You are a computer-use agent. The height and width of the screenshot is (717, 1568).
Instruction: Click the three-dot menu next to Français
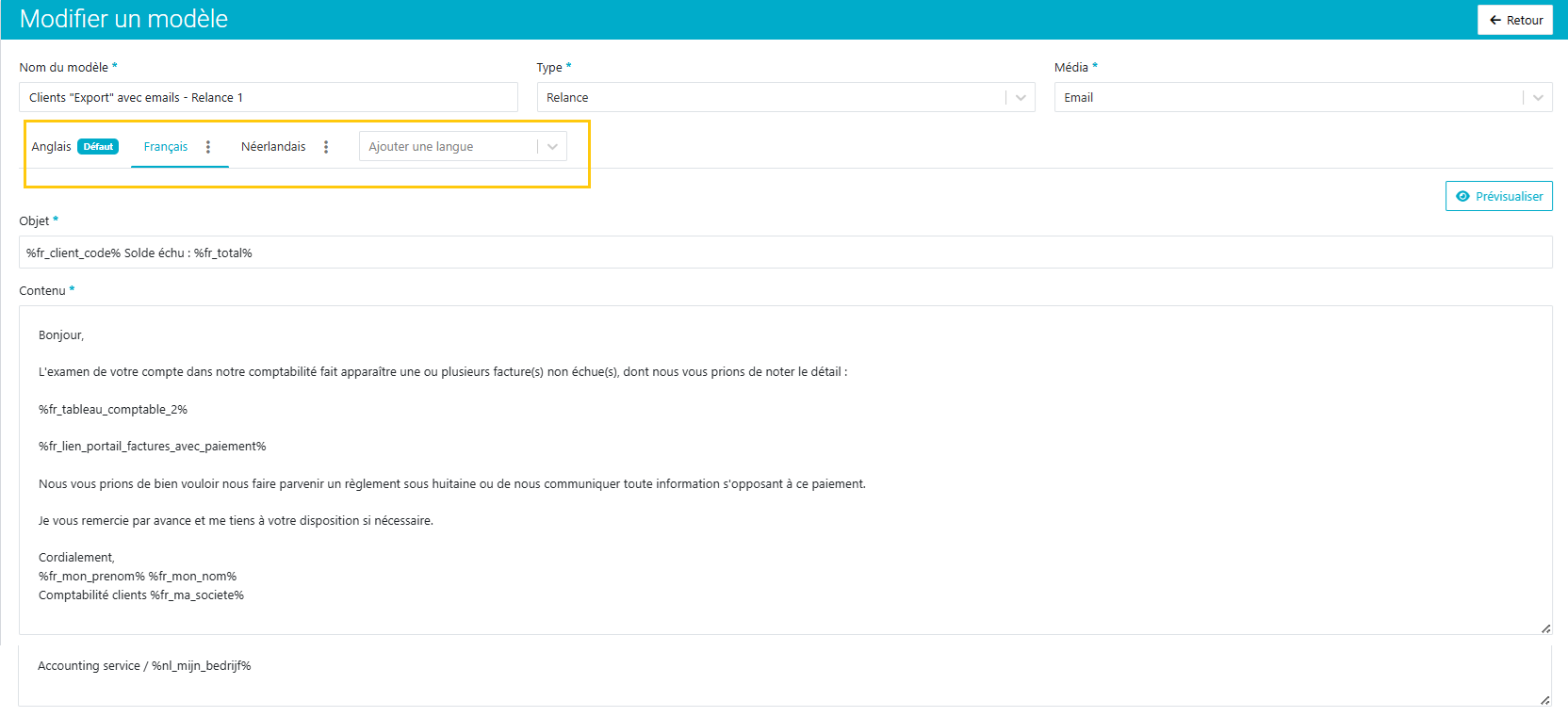tap(208, 147)
